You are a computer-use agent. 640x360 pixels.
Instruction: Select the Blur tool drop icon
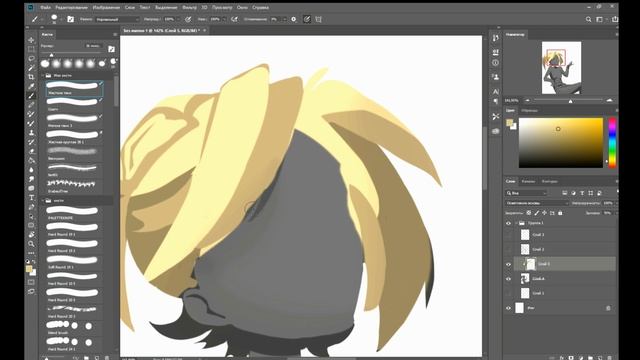[x=31, y=170]
